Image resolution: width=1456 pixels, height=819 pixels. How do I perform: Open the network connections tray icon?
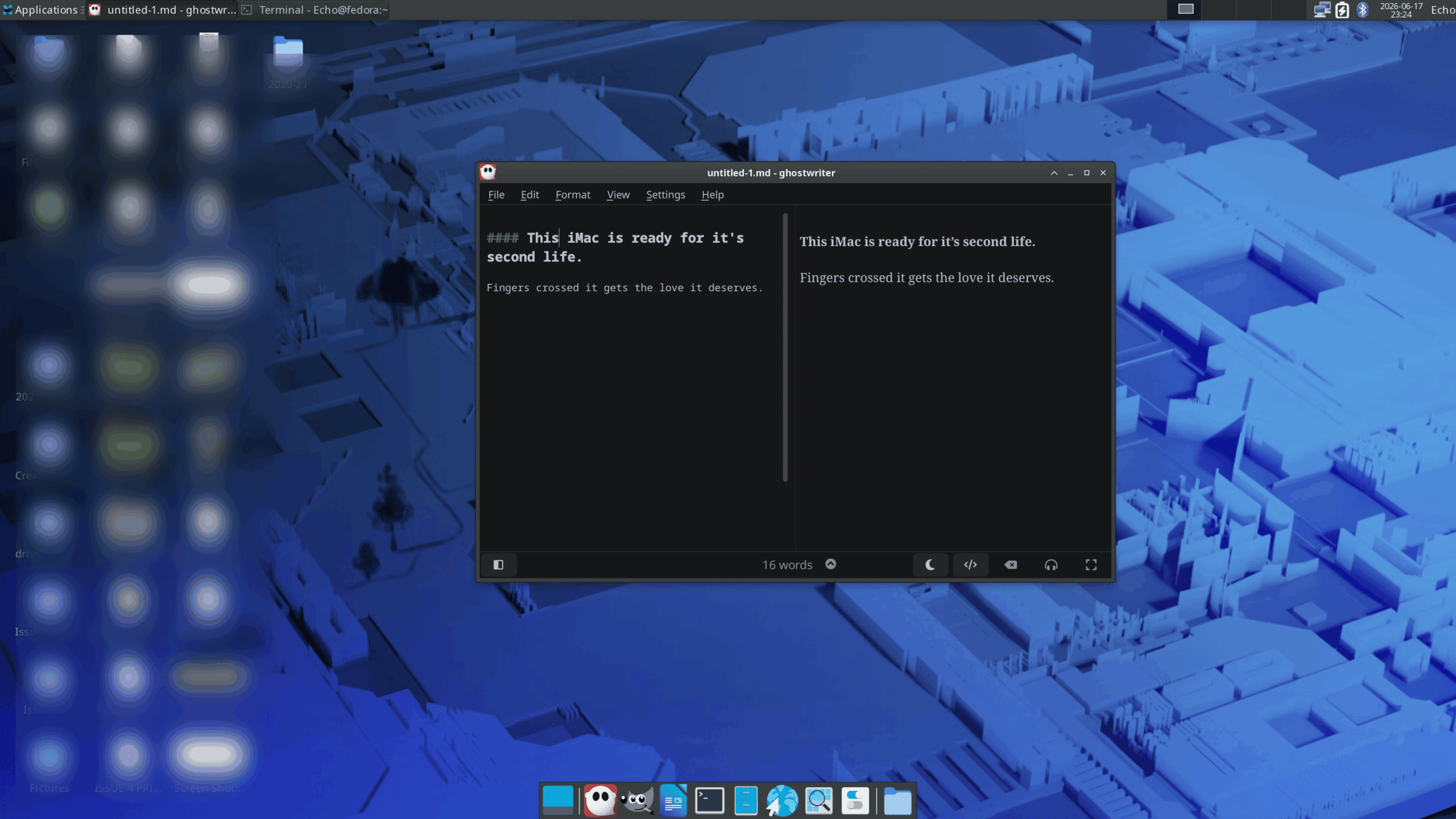(1322, 10)
